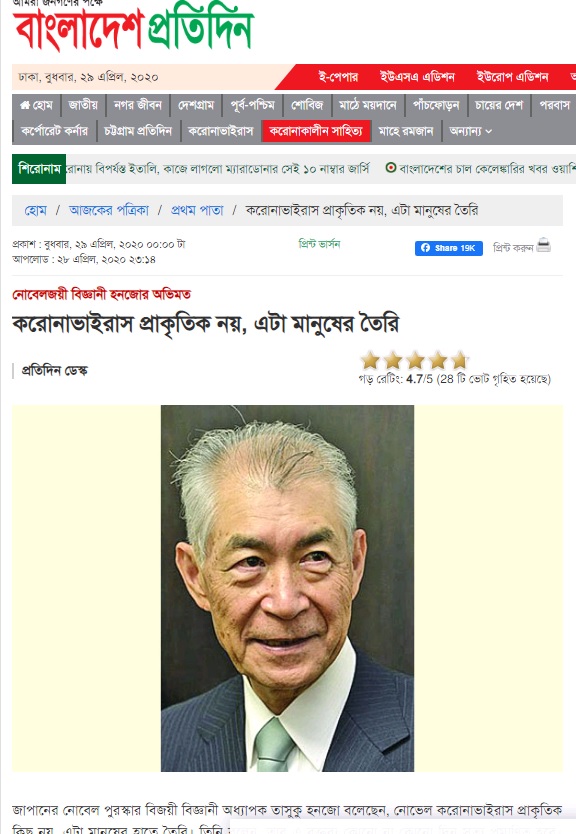Screen dimensions: 576x834
Task: Open the করোনাভাইরাস menu item
Action: pos(221,131)
